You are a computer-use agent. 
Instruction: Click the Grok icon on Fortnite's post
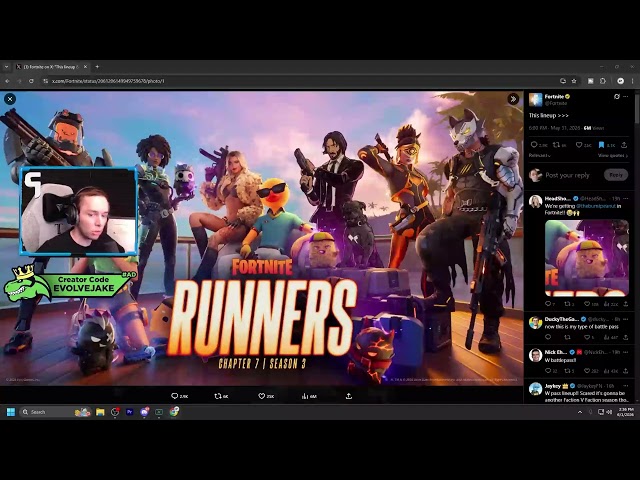pos(617,97)
